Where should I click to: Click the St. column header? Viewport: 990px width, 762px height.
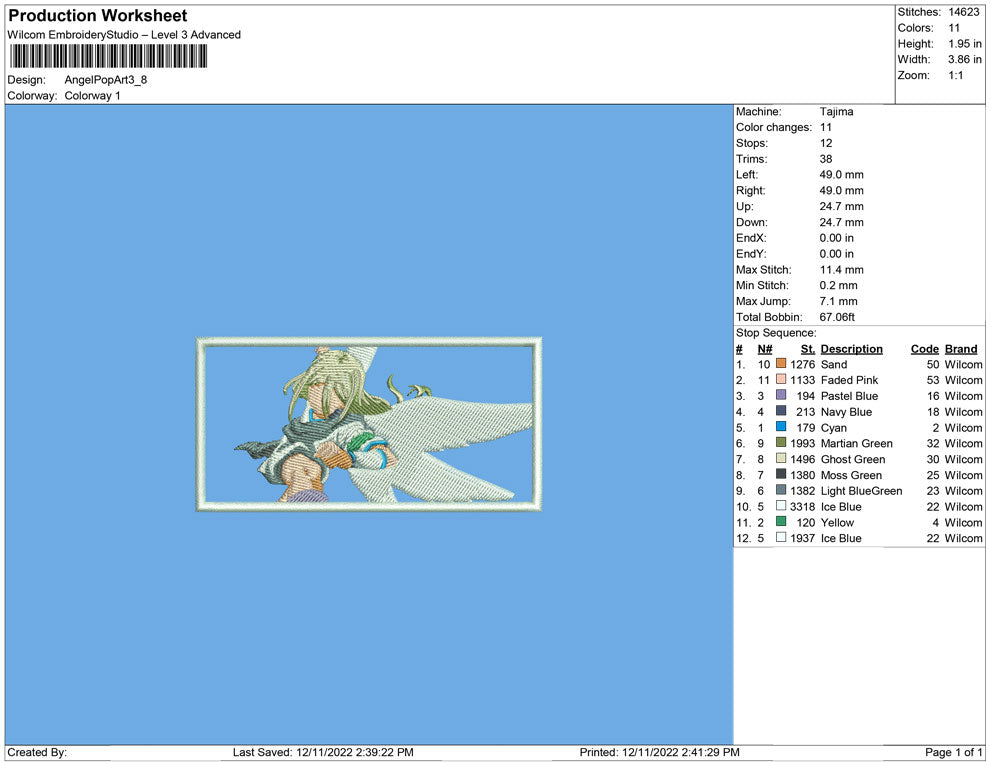(x=808, y=349)
